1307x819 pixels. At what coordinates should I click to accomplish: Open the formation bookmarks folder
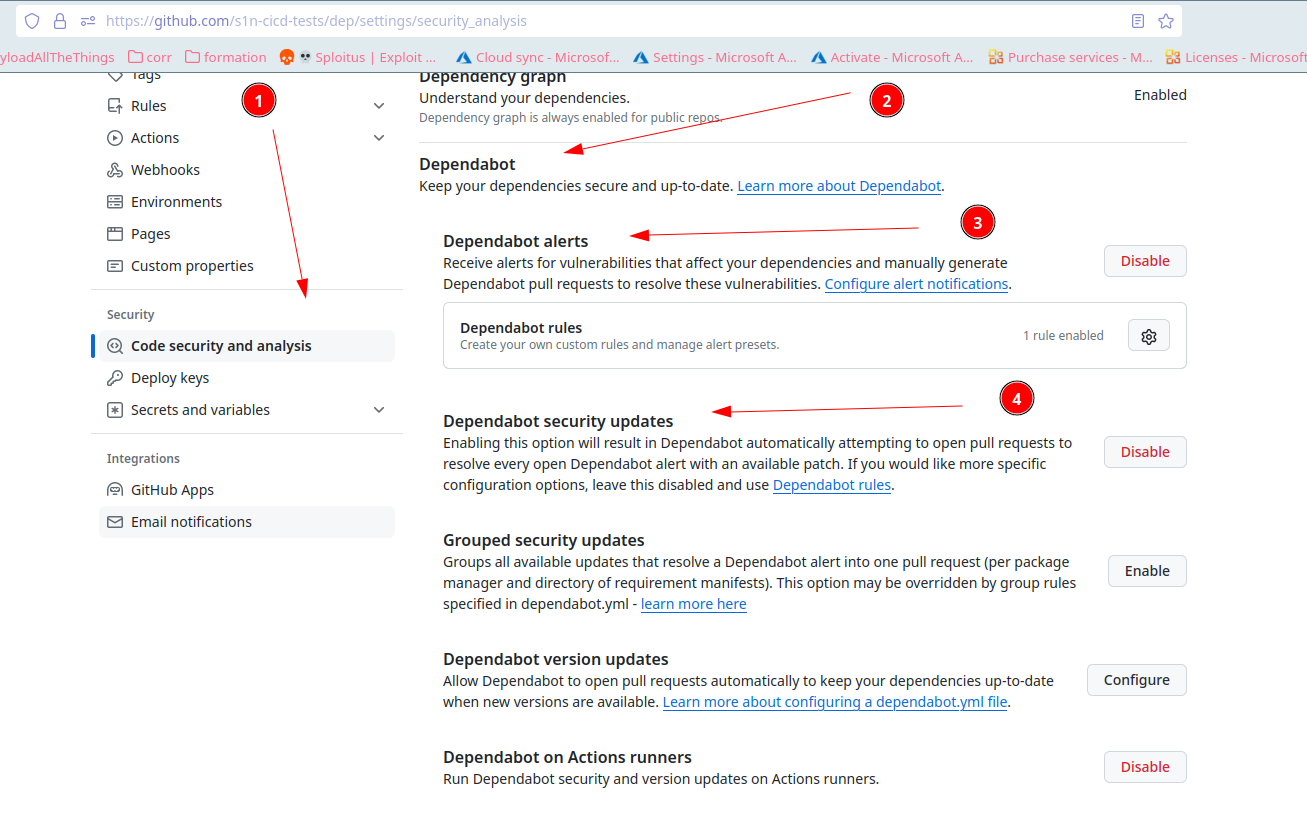point(226,58)
